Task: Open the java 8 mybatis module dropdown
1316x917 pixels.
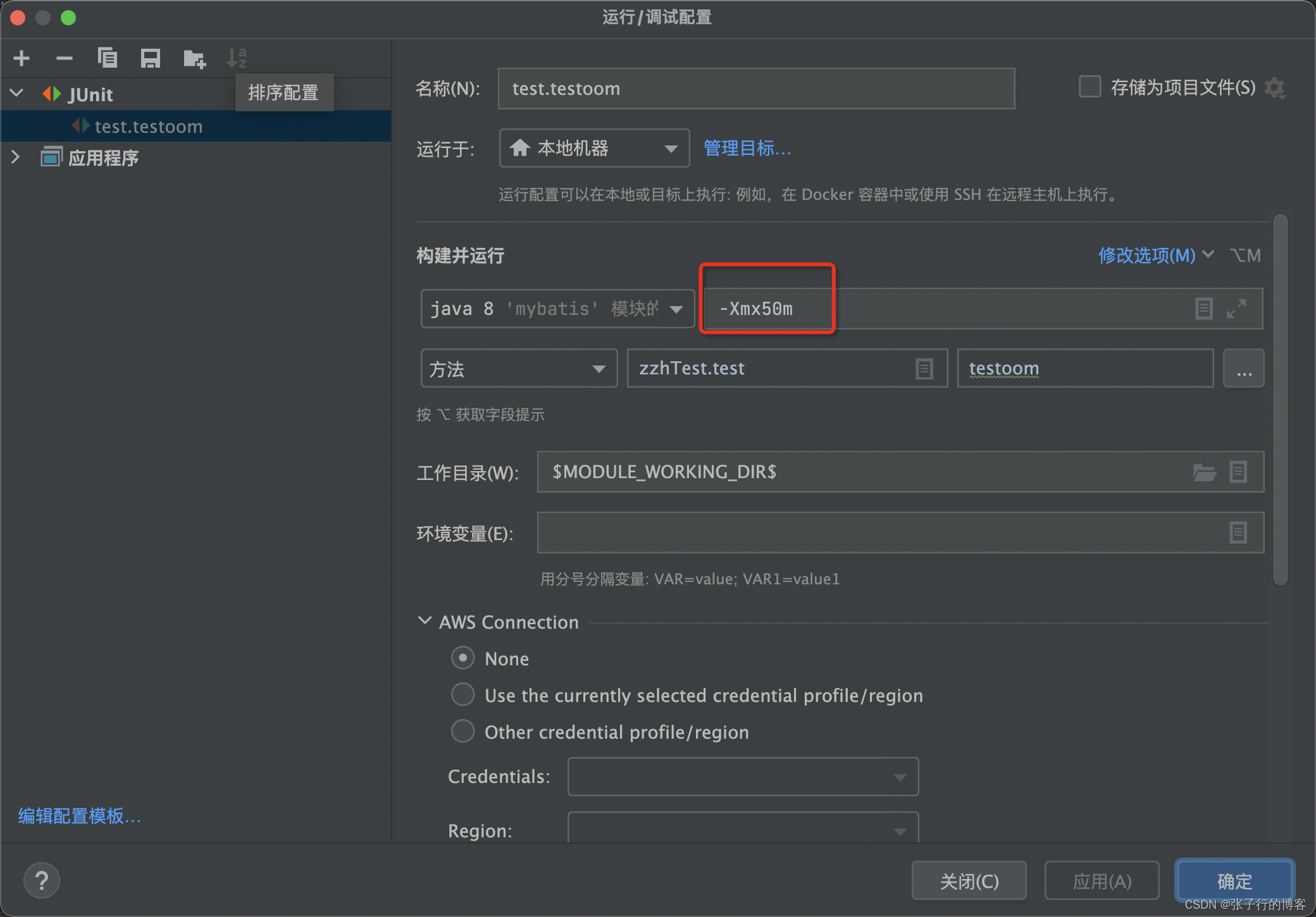Action: coord(557,309)
